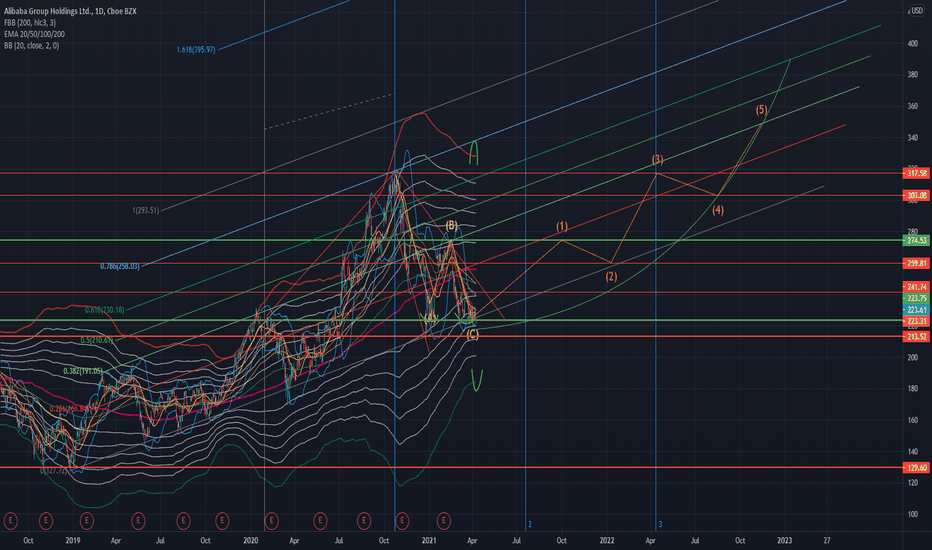Screen dimensions: 932x550
Task: Click the 223.75 green price tag
Action: (917, 298)
